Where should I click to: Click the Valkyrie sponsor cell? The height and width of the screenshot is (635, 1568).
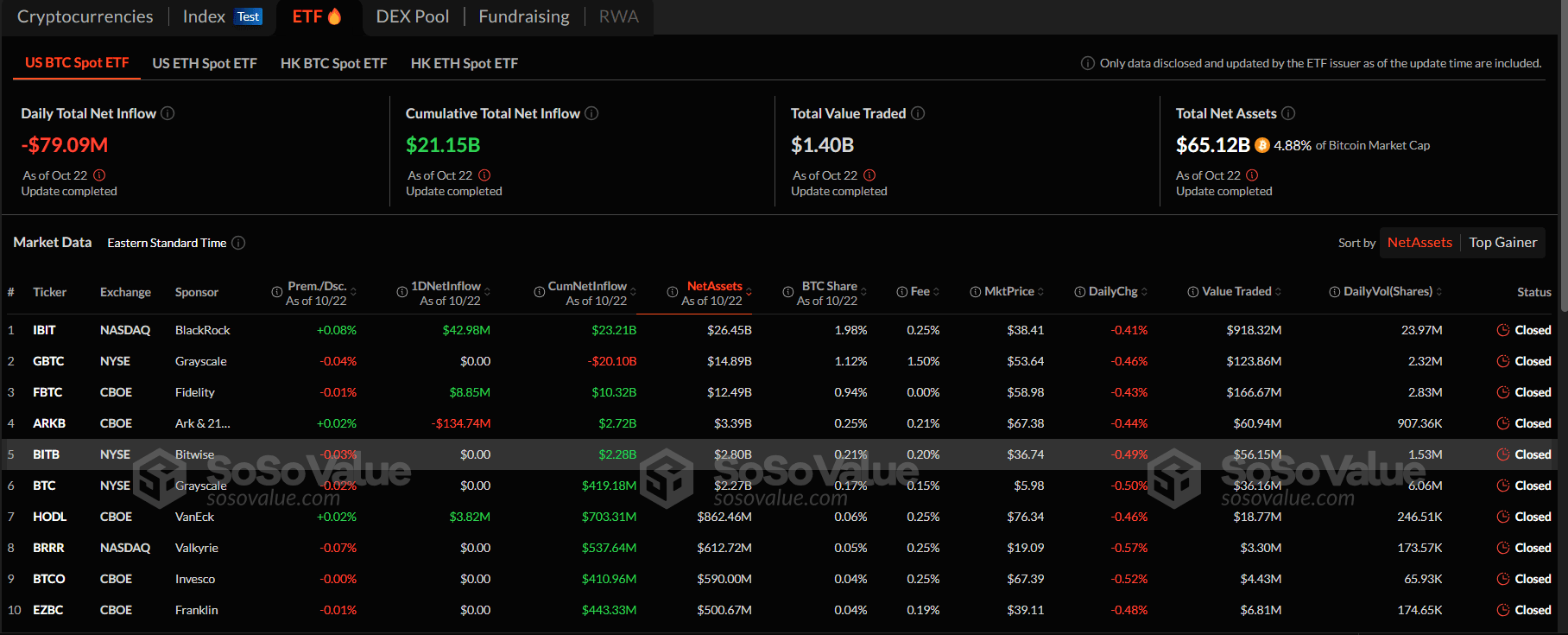click(x=197, y=548)
